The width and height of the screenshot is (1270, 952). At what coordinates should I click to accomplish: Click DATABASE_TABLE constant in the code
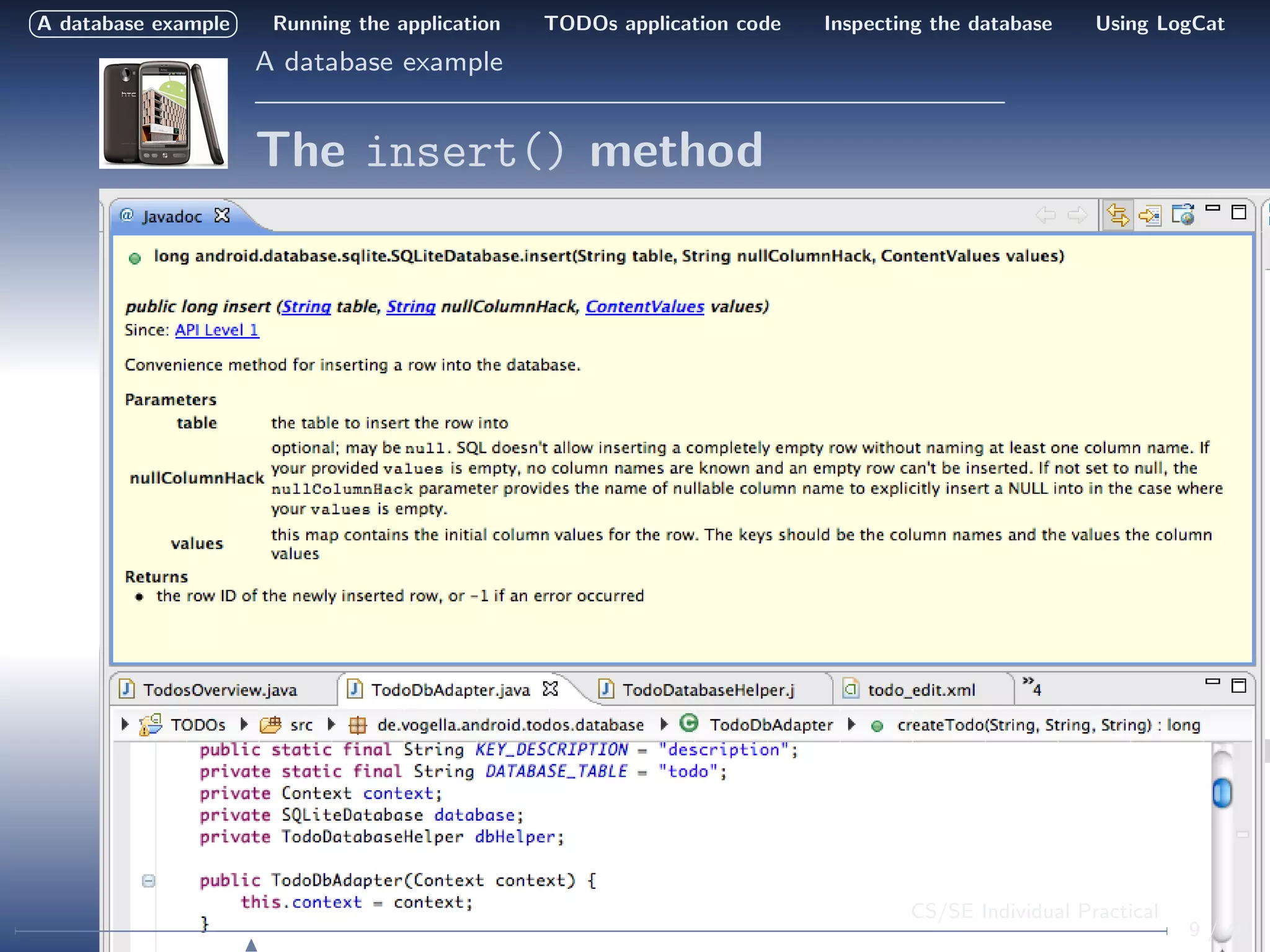point(556,772)
